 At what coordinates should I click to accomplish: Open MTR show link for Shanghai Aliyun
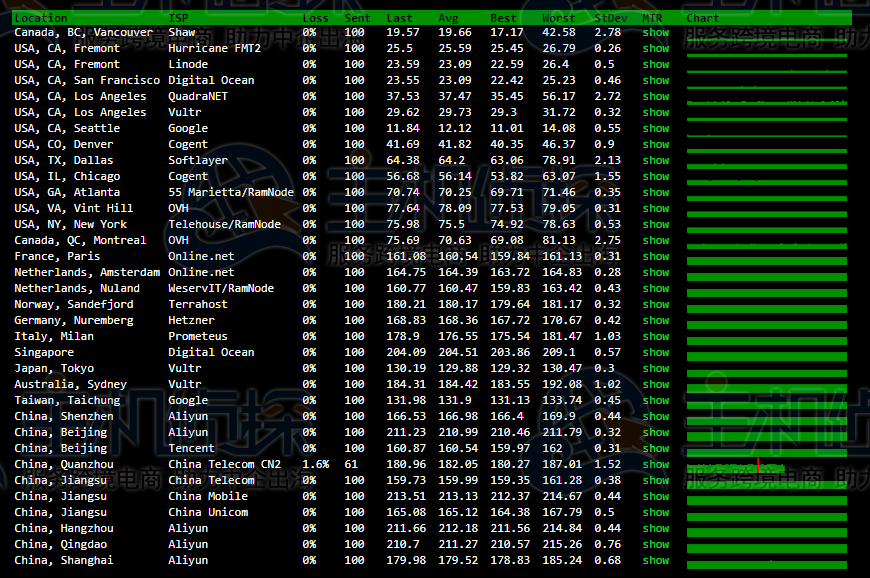pyautogui.click(x=655, y=560)
